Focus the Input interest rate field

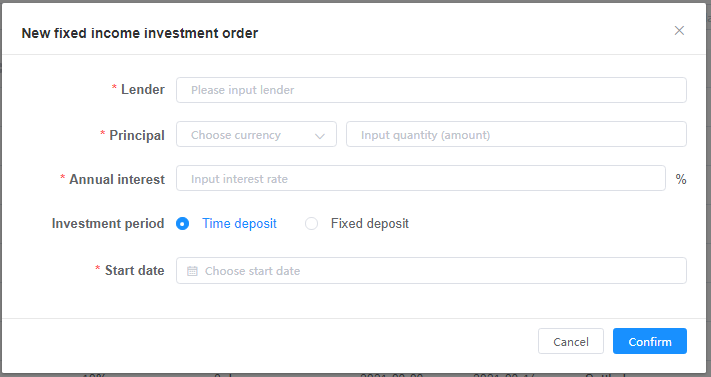pyautogui.click(x=421, y=178)
